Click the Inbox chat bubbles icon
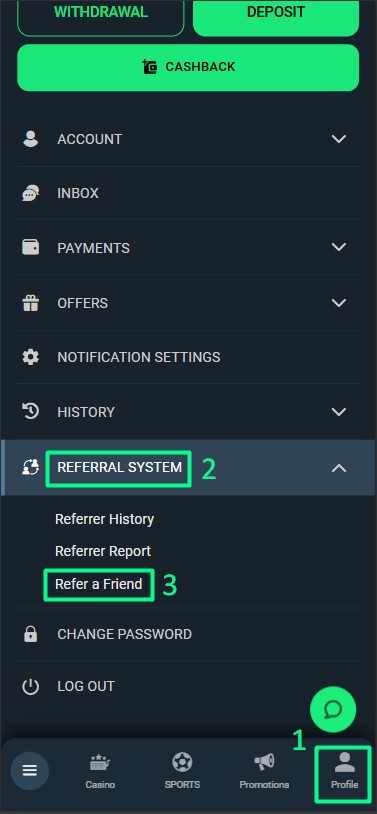 tap(31, 194)
